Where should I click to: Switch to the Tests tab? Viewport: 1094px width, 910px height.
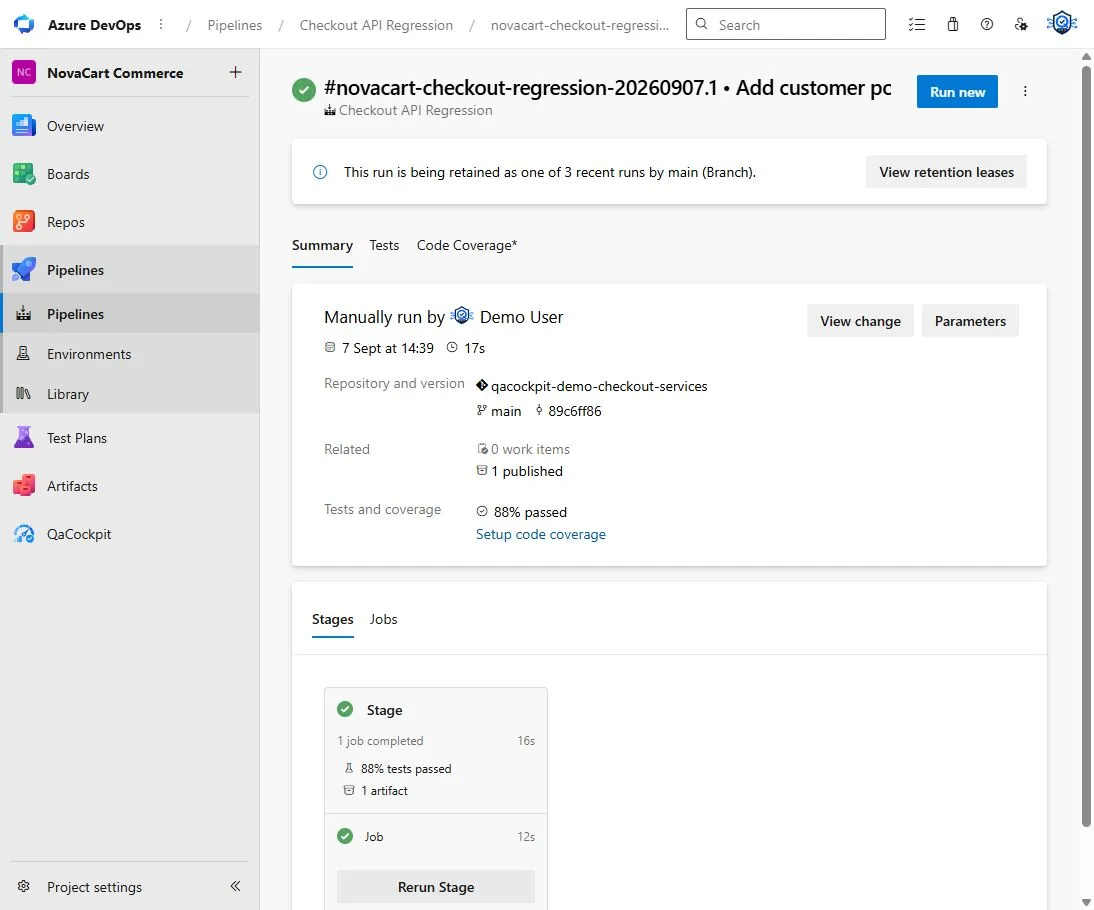[x=384, y=246]
